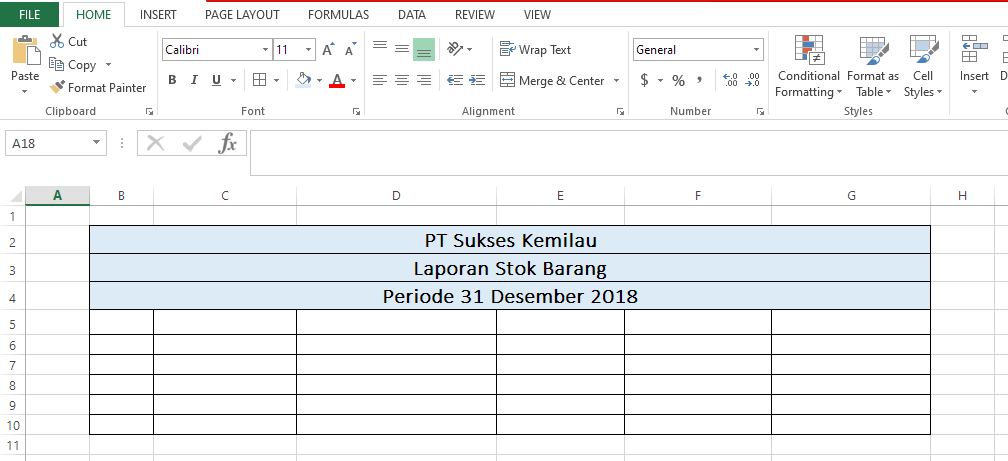
Task: Apply the fill color bucket
Action: pos(303,80)
